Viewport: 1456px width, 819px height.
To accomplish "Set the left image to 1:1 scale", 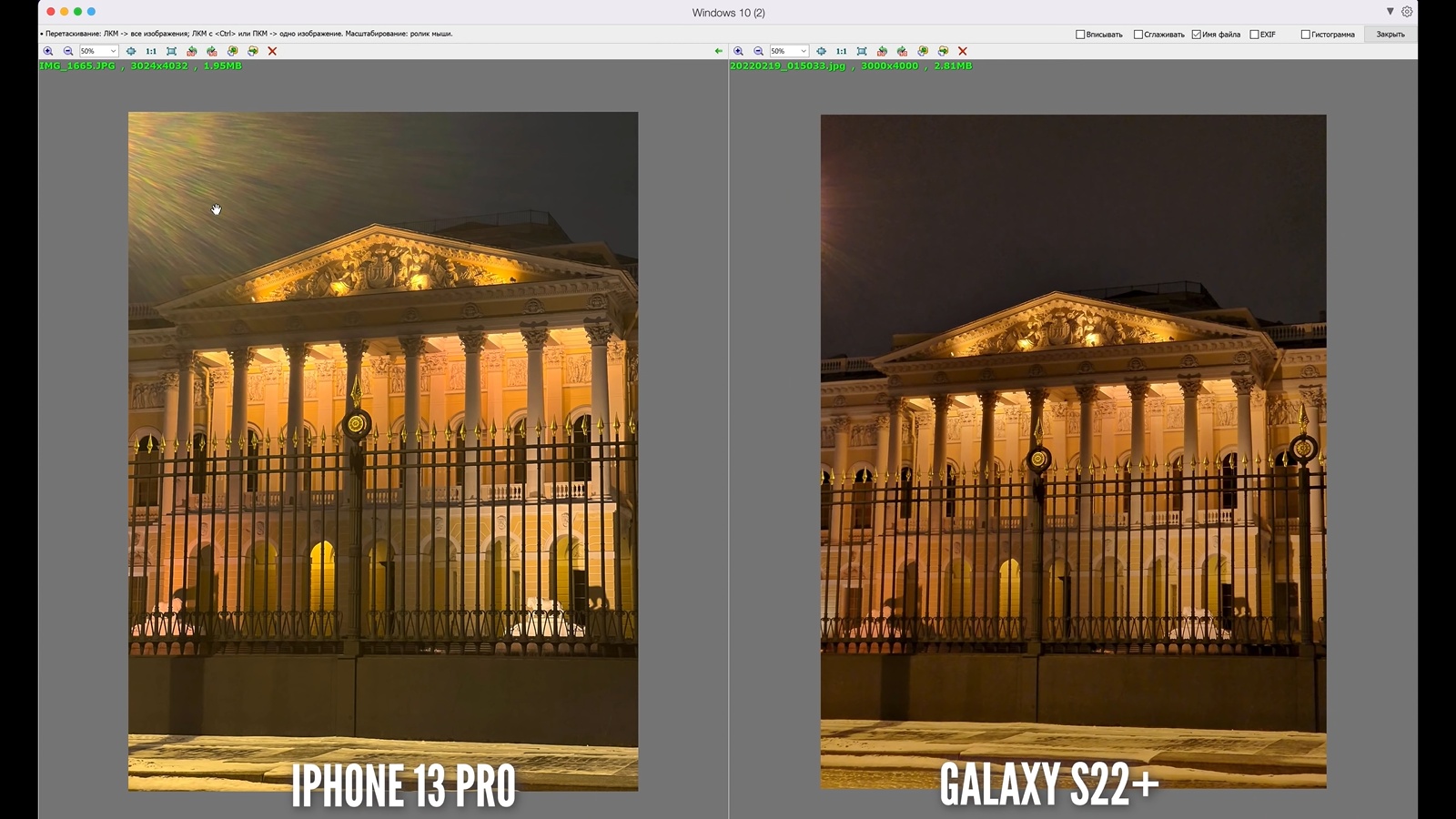I will click(151, 51).
